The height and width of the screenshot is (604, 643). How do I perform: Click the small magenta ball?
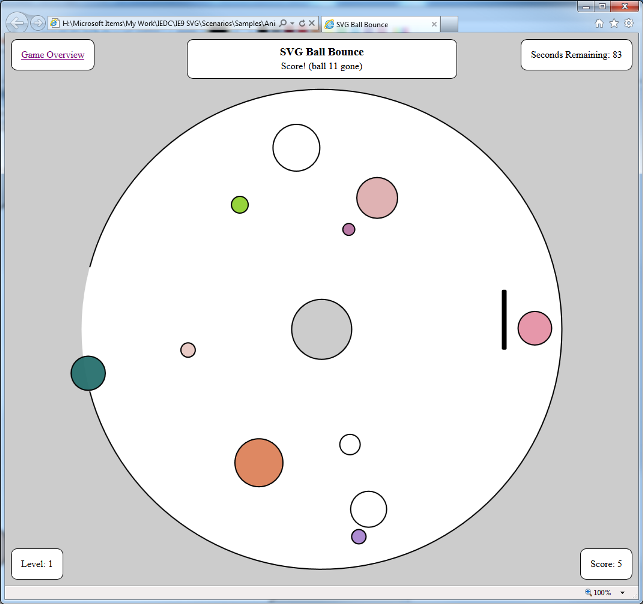(349, 229)
